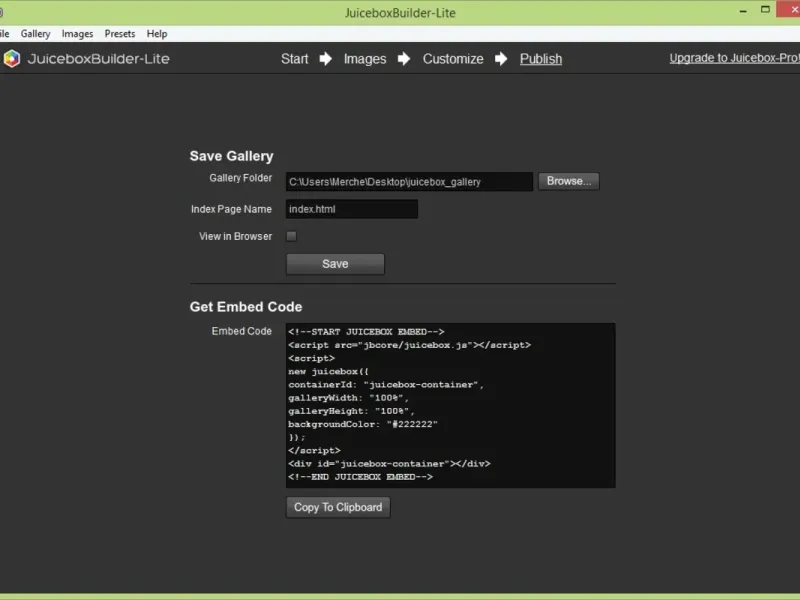Maximize the JuiceboxBuilder-Lite window

(x=765, y=9)
